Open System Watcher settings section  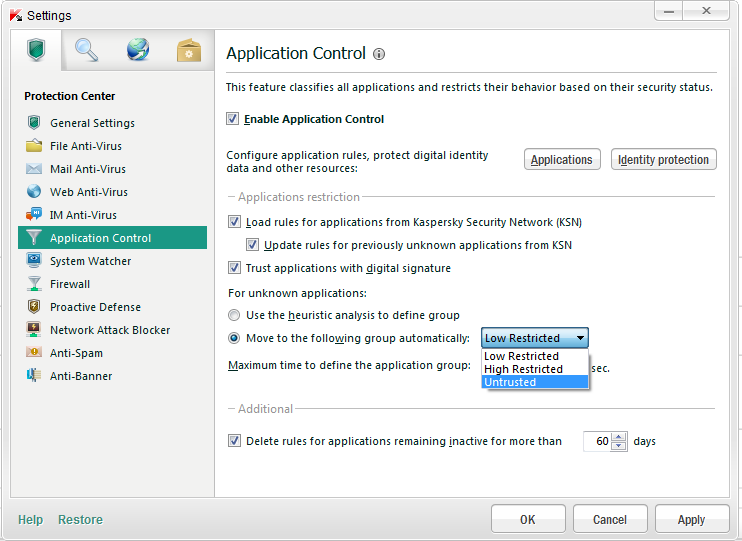[91, 261]
